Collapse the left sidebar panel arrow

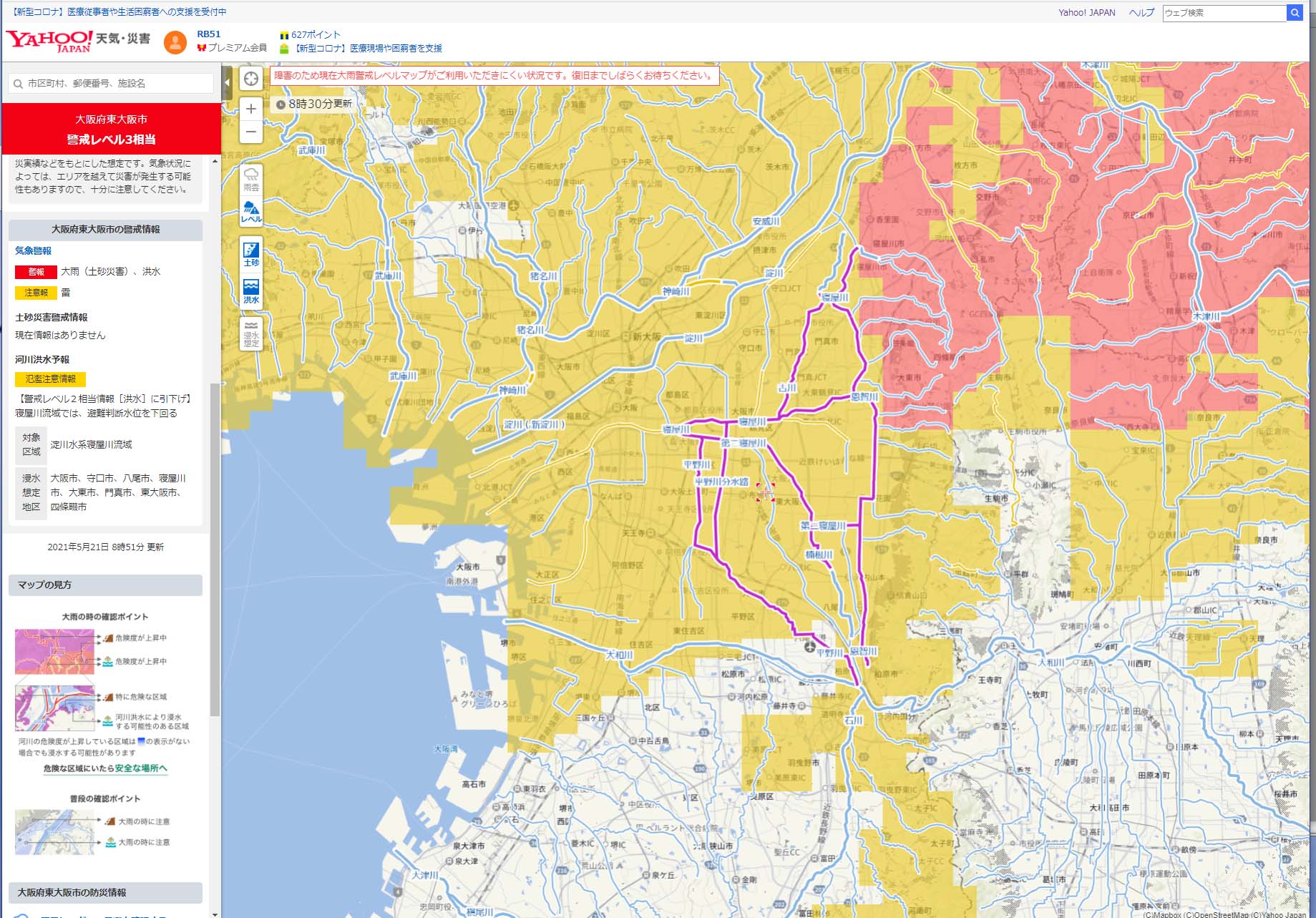coord(227,82)
